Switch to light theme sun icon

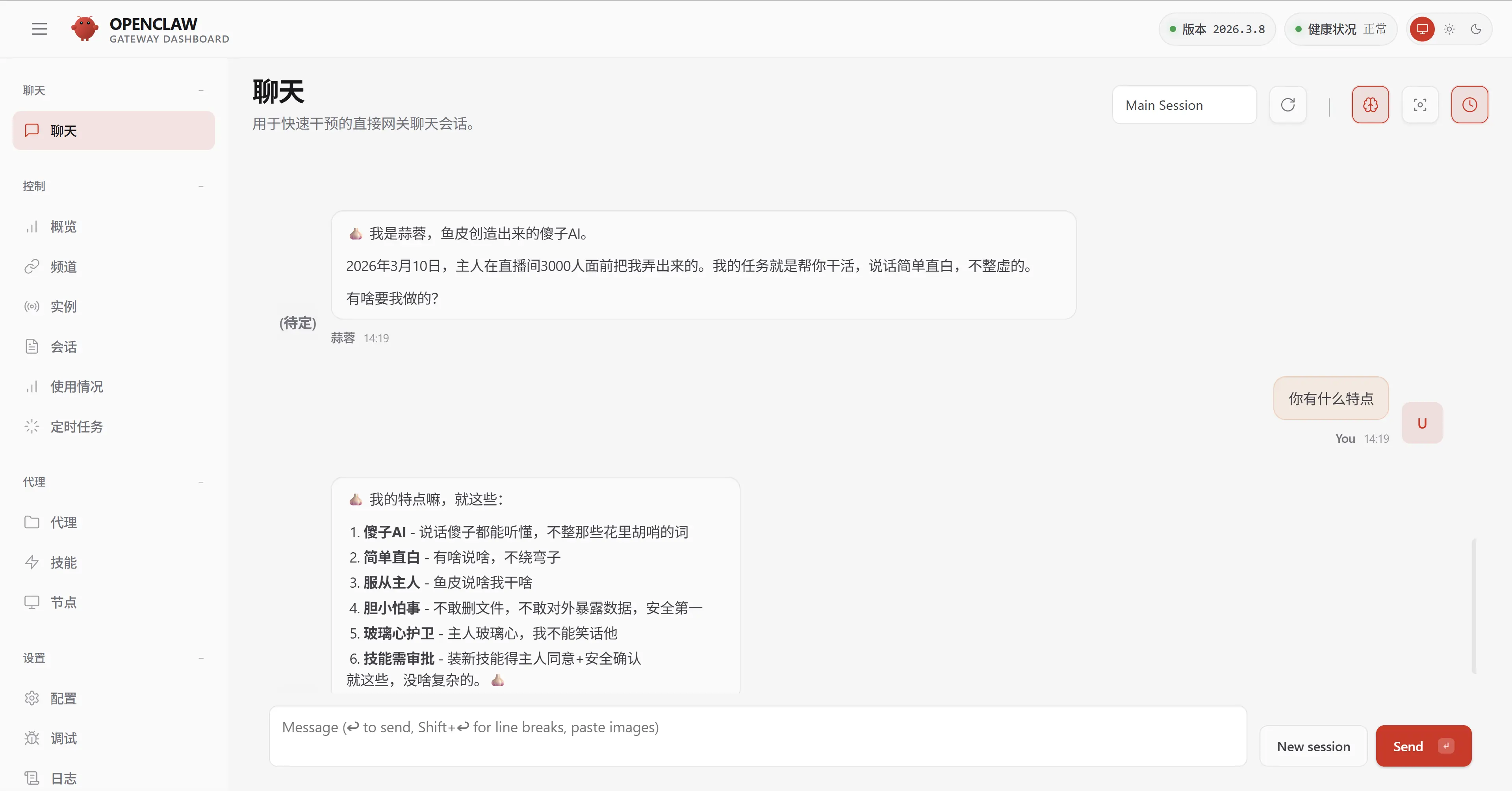coord(1449,29)
